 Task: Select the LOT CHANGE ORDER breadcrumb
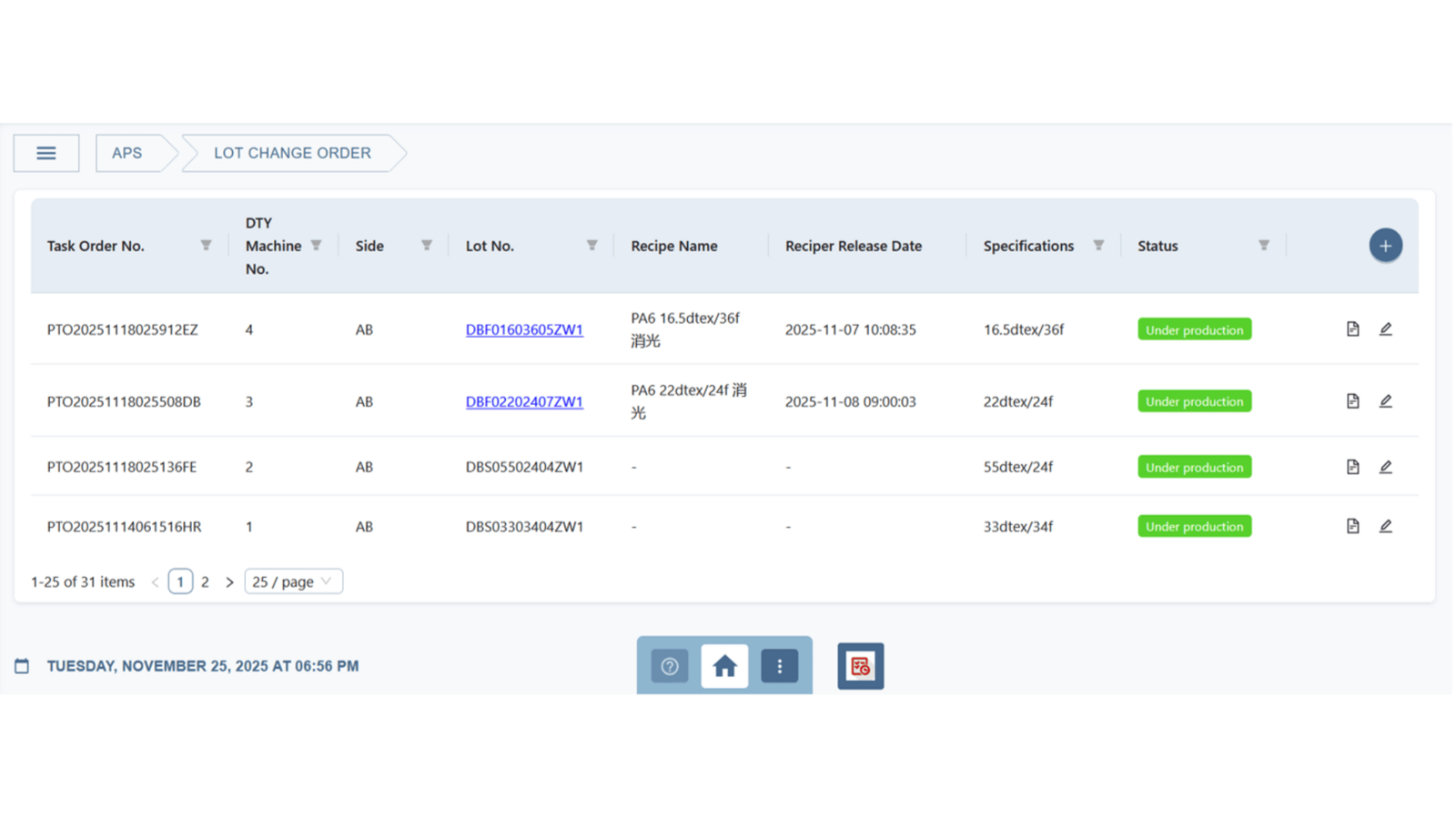pyautogui.click(x=293, y=153)
